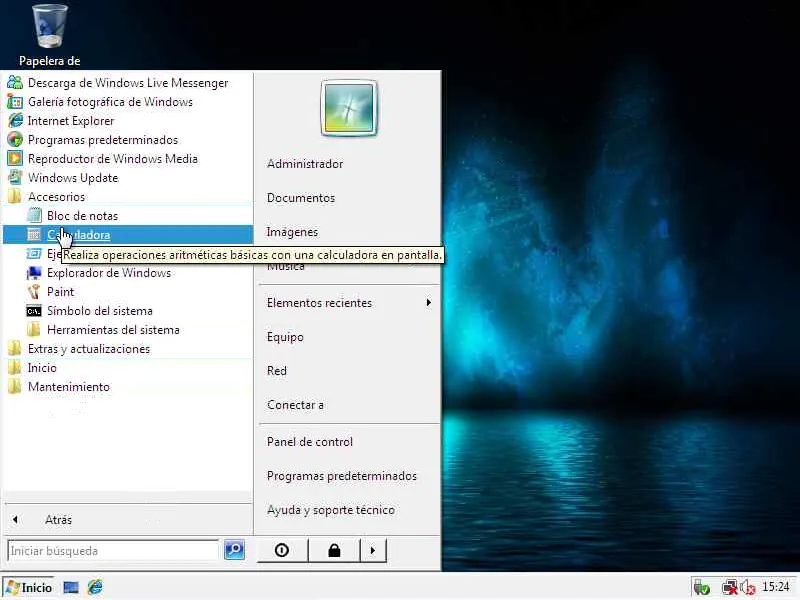Open the Administrador user folder

(x=305, y=164)
